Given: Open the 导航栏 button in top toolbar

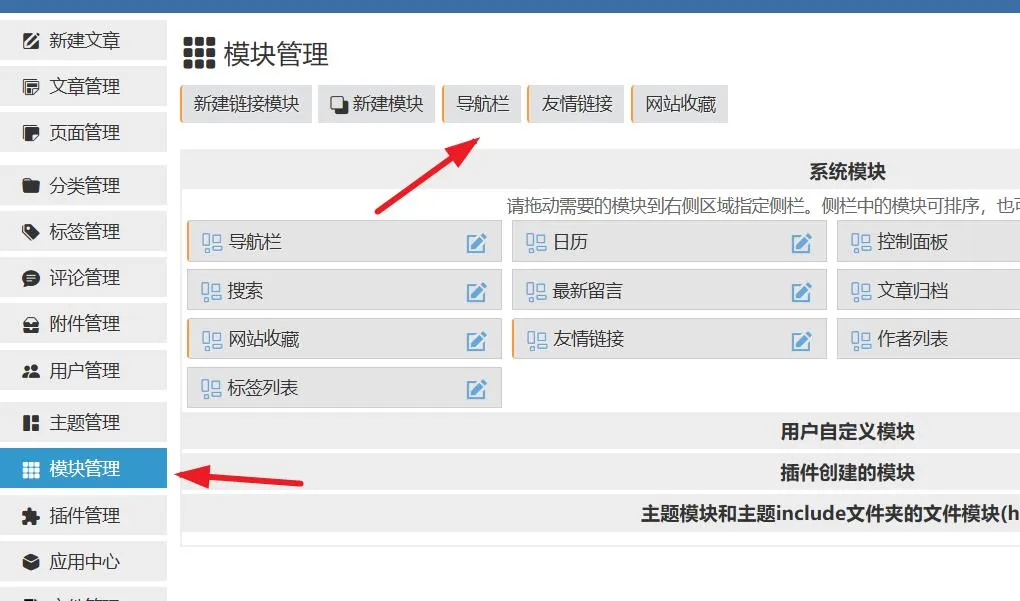Looking at the screenshot, I should coord(482,104).
